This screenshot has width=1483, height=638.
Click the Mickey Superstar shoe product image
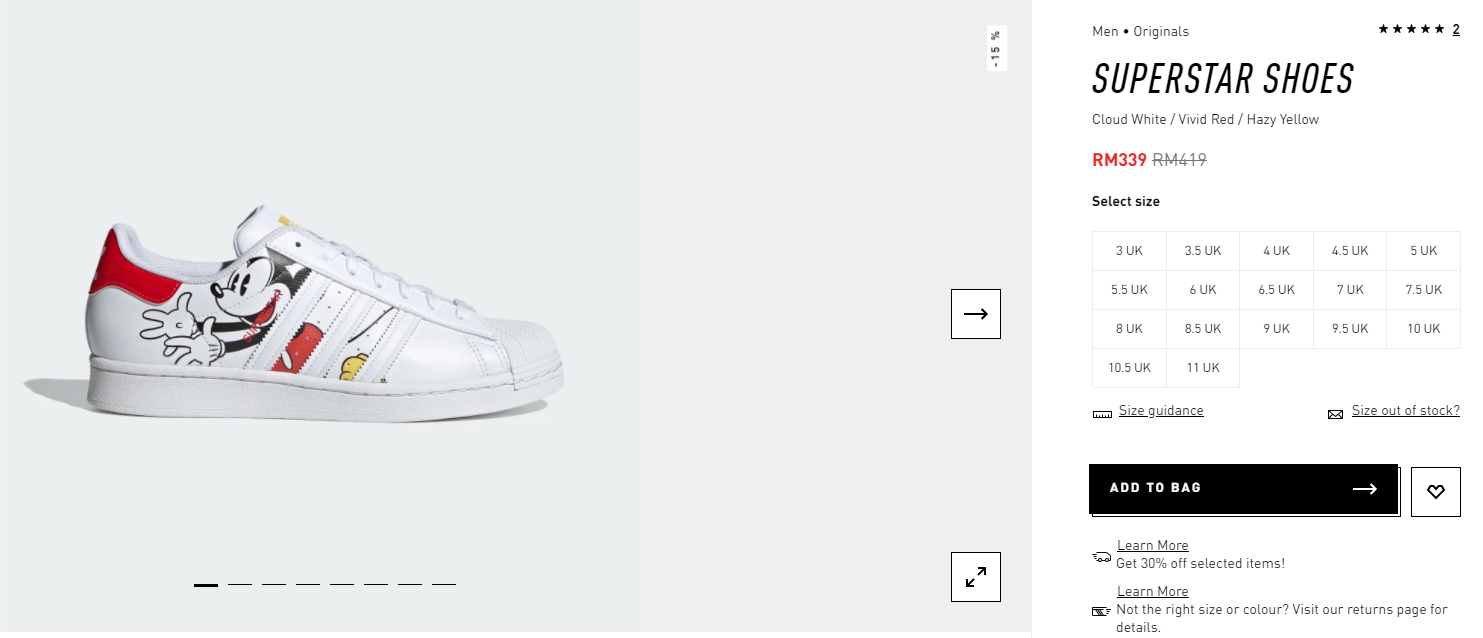pyautogui.click(x=323, y=312)
